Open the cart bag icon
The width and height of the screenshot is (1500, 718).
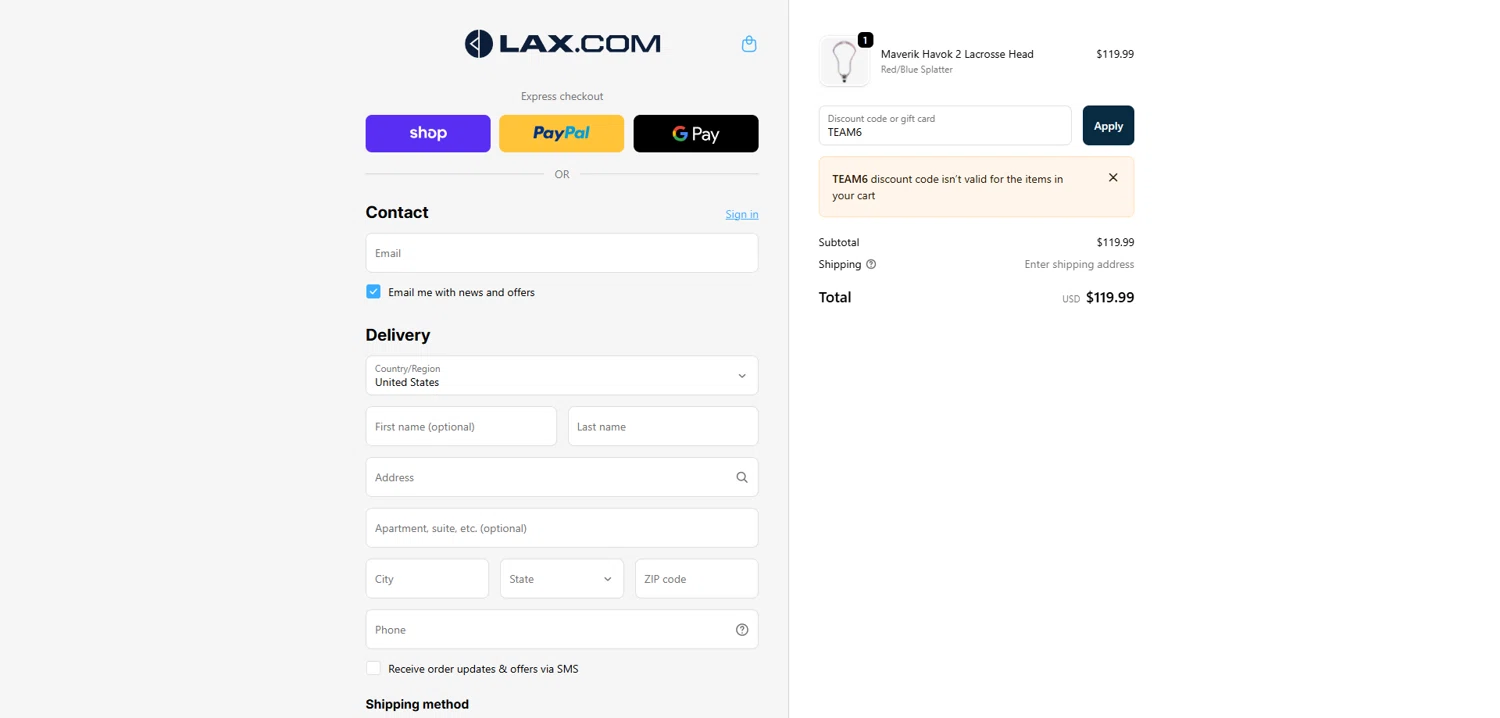(749, 44)
